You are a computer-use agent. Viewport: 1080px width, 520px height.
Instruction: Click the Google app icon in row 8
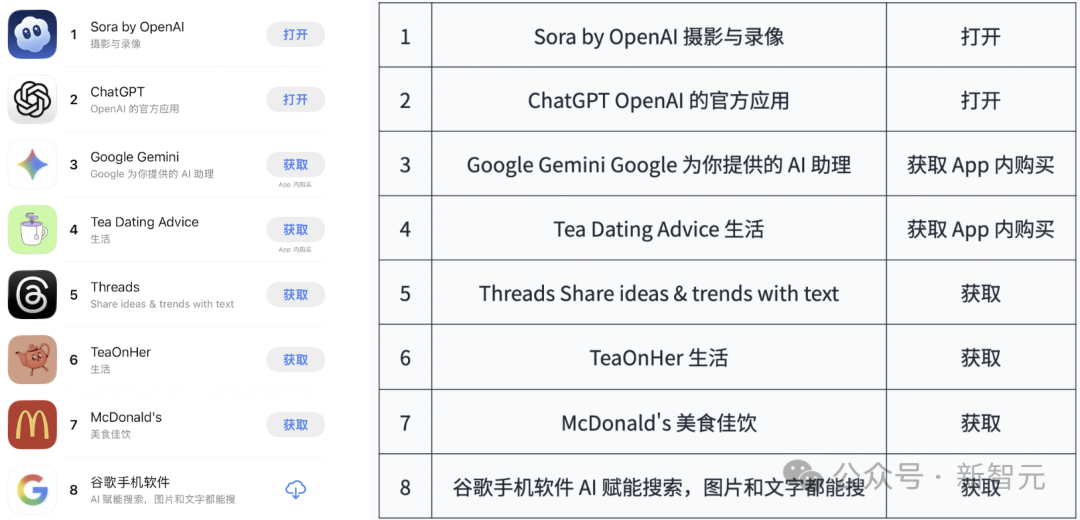point(33,490)
